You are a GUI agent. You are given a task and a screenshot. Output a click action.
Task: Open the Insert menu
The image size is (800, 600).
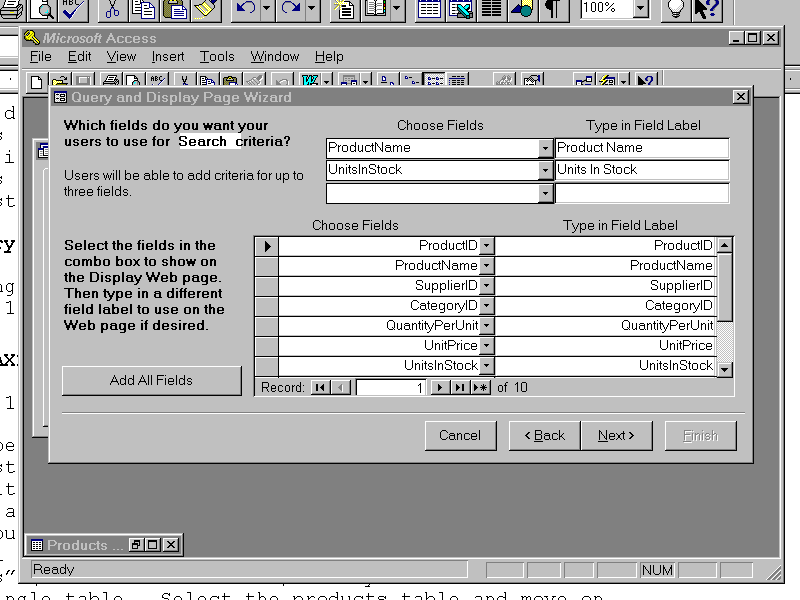[x=168, y=57]
